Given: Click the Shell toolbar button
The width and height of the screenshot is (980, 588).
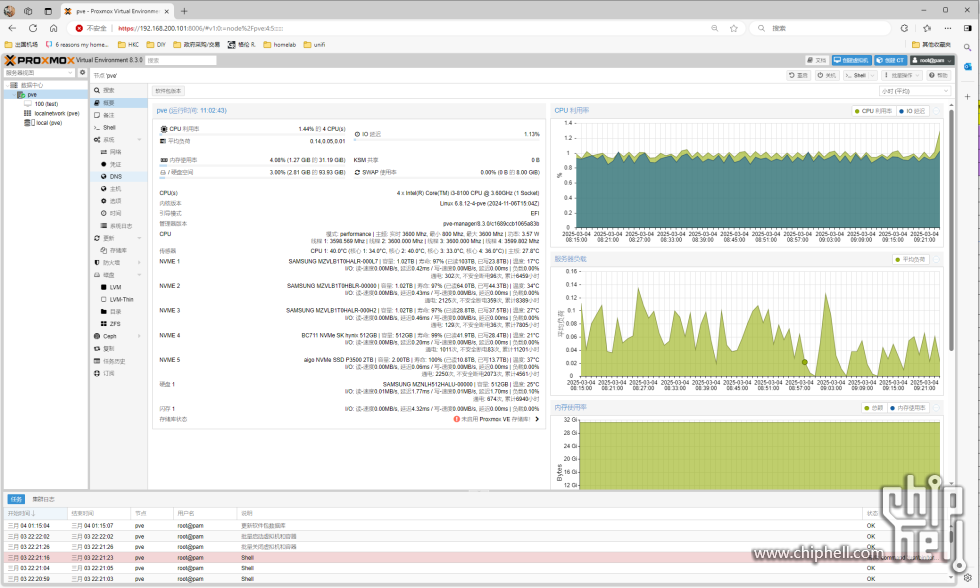Looking at the screenshot, I should coord(856,75).
